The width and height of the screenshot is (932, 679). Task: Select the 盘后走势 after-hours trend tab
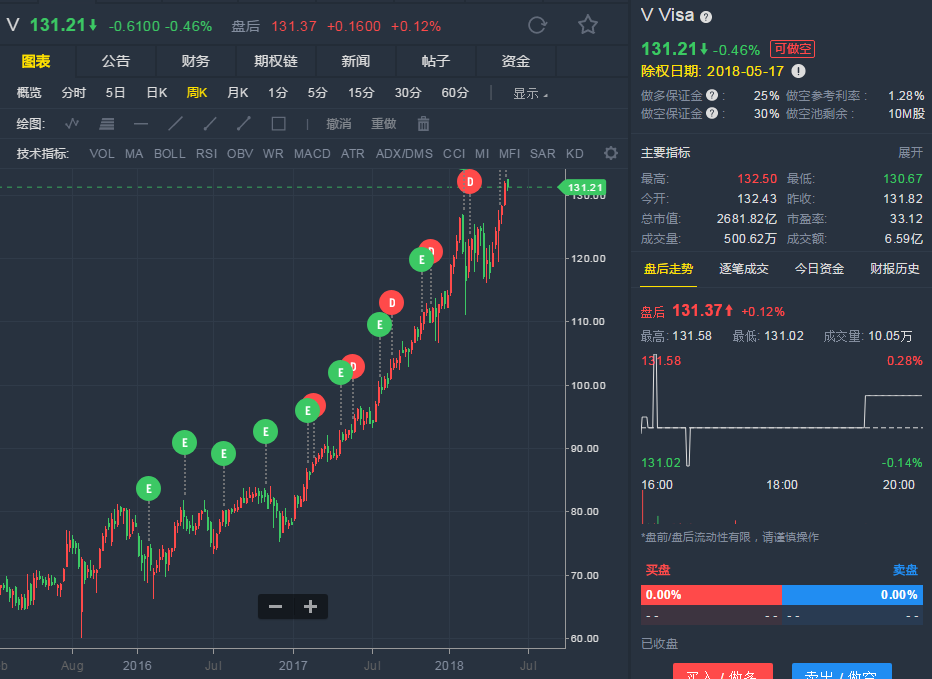(668, 269)
